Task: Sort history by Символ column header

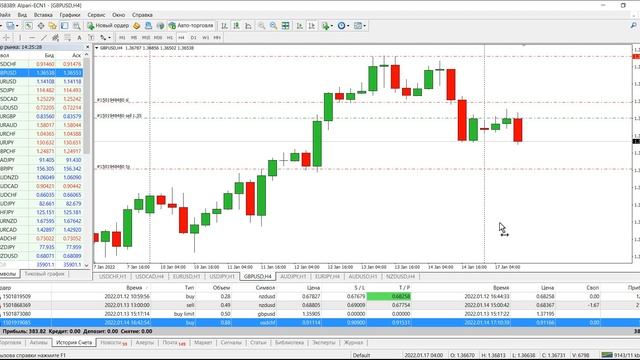Action: pos(265,288)
